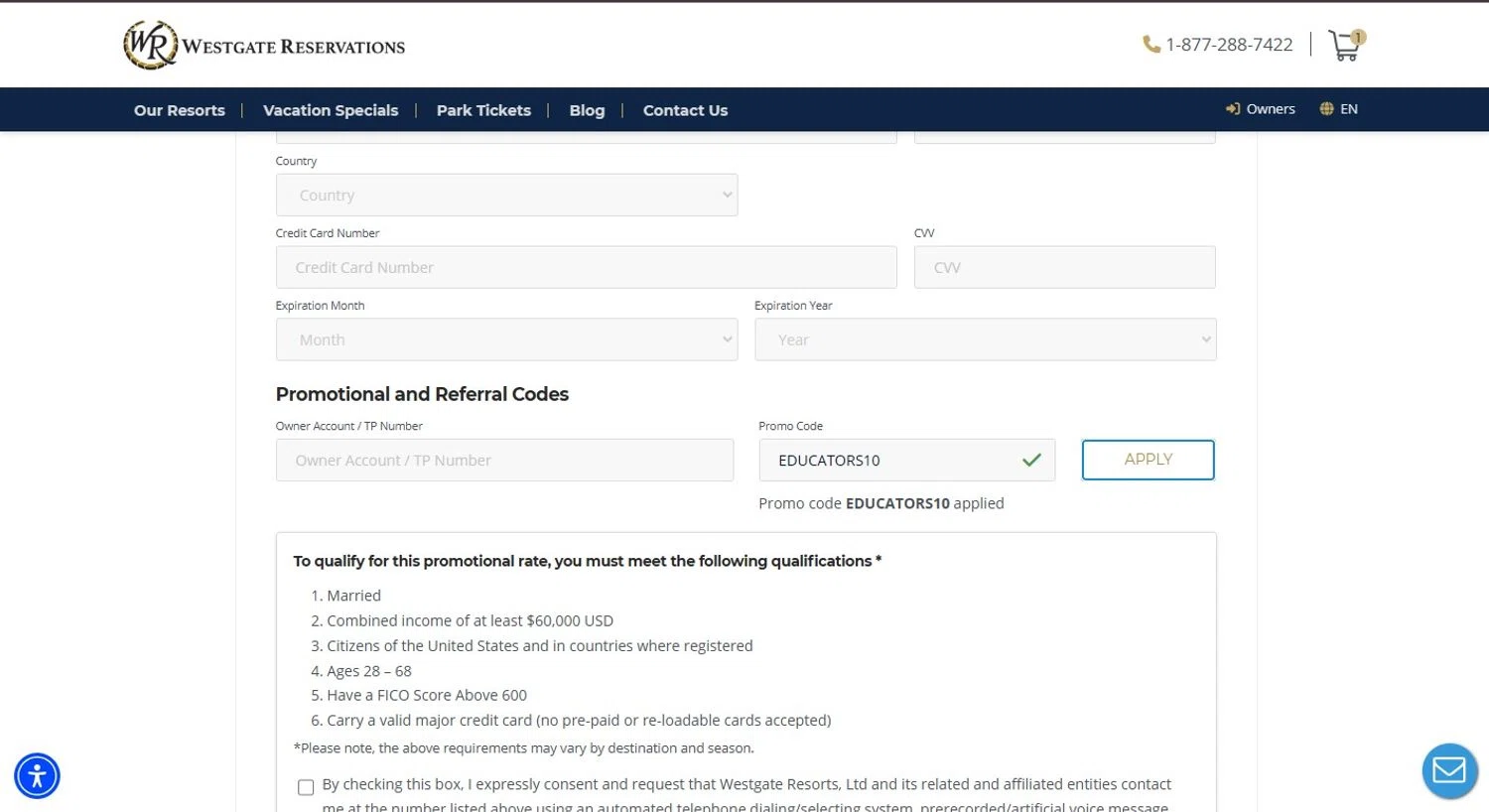The height and width of the screenshot is (812, 1489).
Task: Open the shopping cart icon
Action: 1345,46
